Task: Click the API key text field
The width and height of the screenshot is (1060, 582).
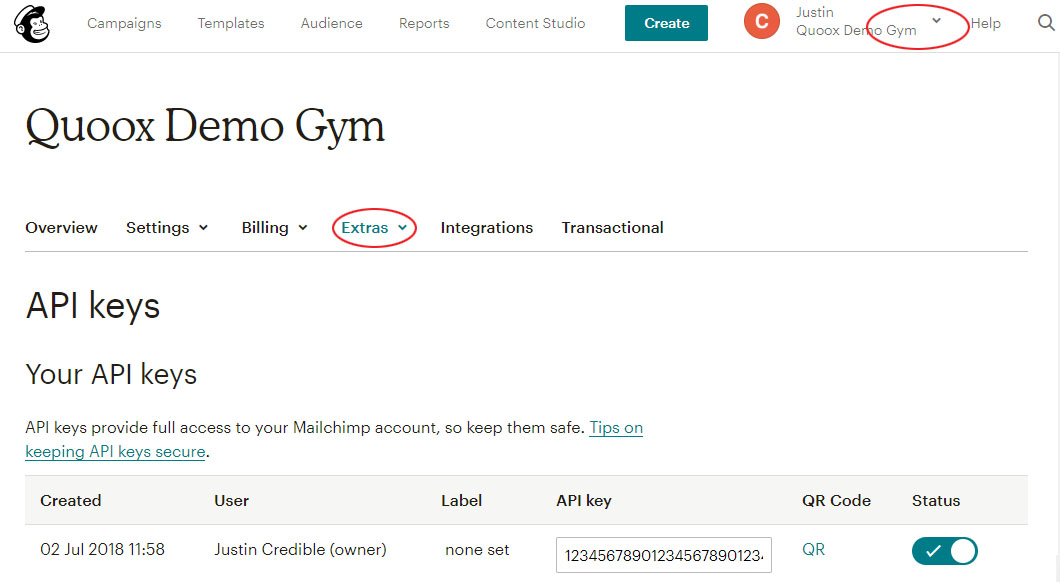Action: 664,555
